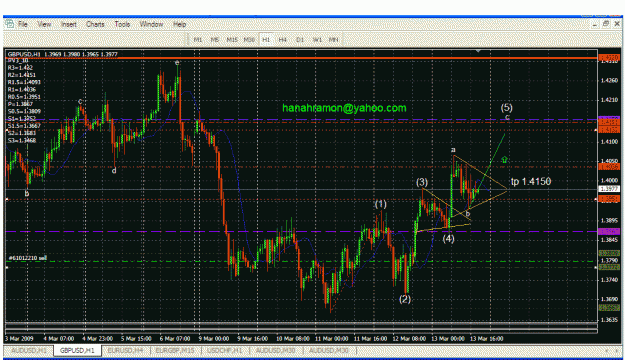Screen dimensions: 625x360
Task: Open the EURGBP,M15 chart tab
Action: click(x=175, y=350)
